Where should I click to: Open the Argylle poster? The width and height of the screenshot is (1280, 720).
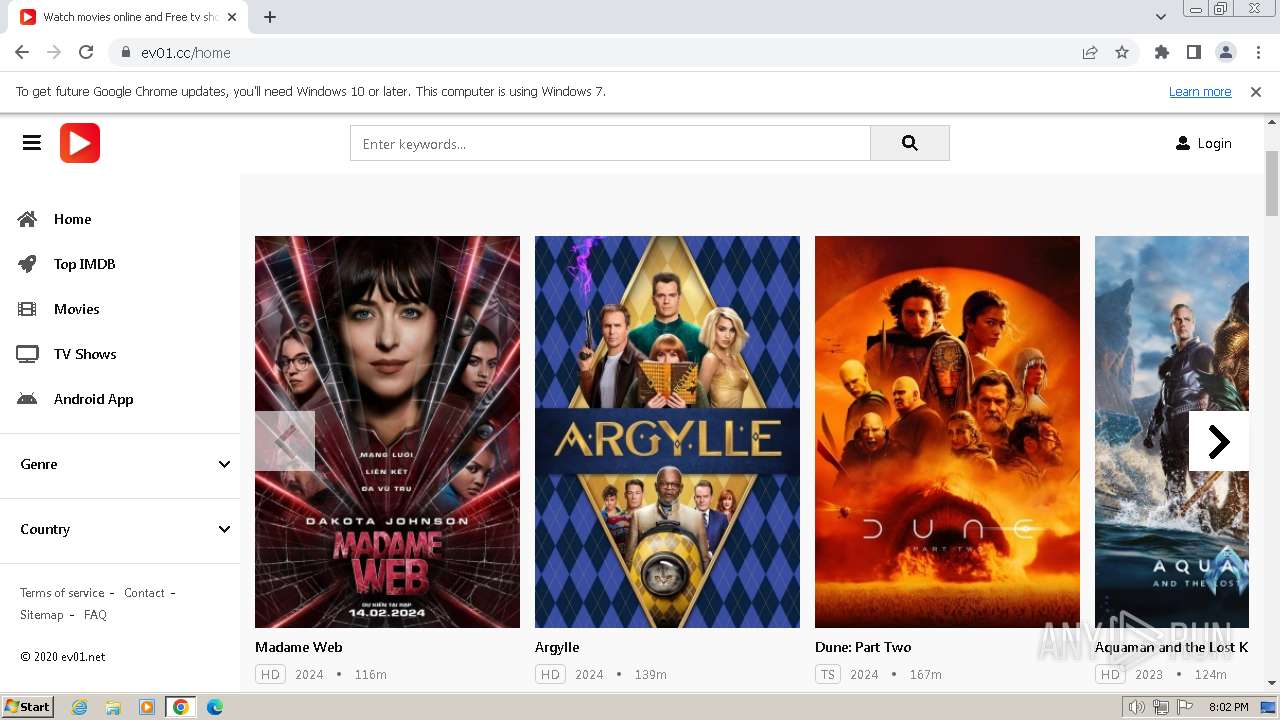coord(667,432)
